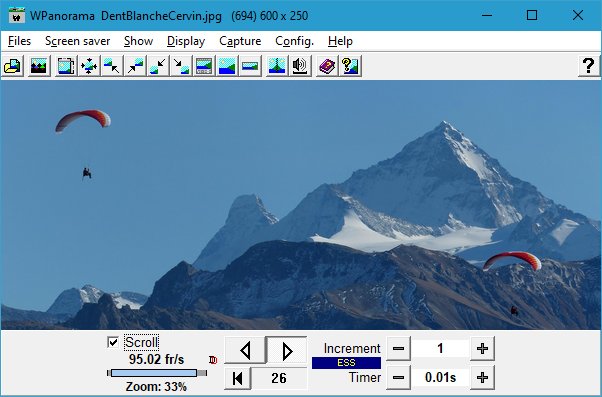Click the four-arrows center image icon
The height and width of the screenshot is (397, 602).
tap(89, 66)
